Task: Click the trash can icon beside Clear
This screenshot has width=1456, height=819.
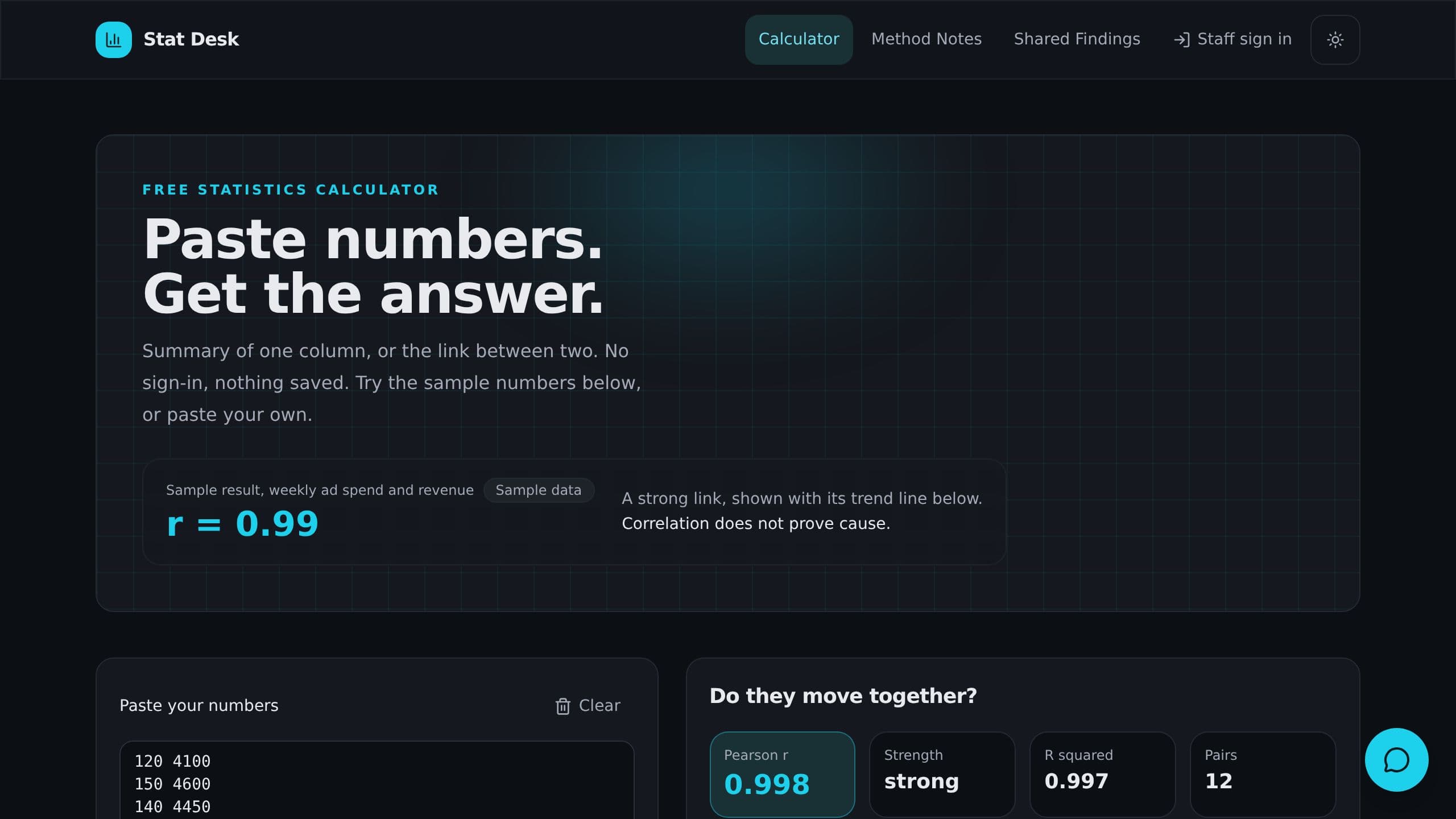Action: tap(562, 706)
